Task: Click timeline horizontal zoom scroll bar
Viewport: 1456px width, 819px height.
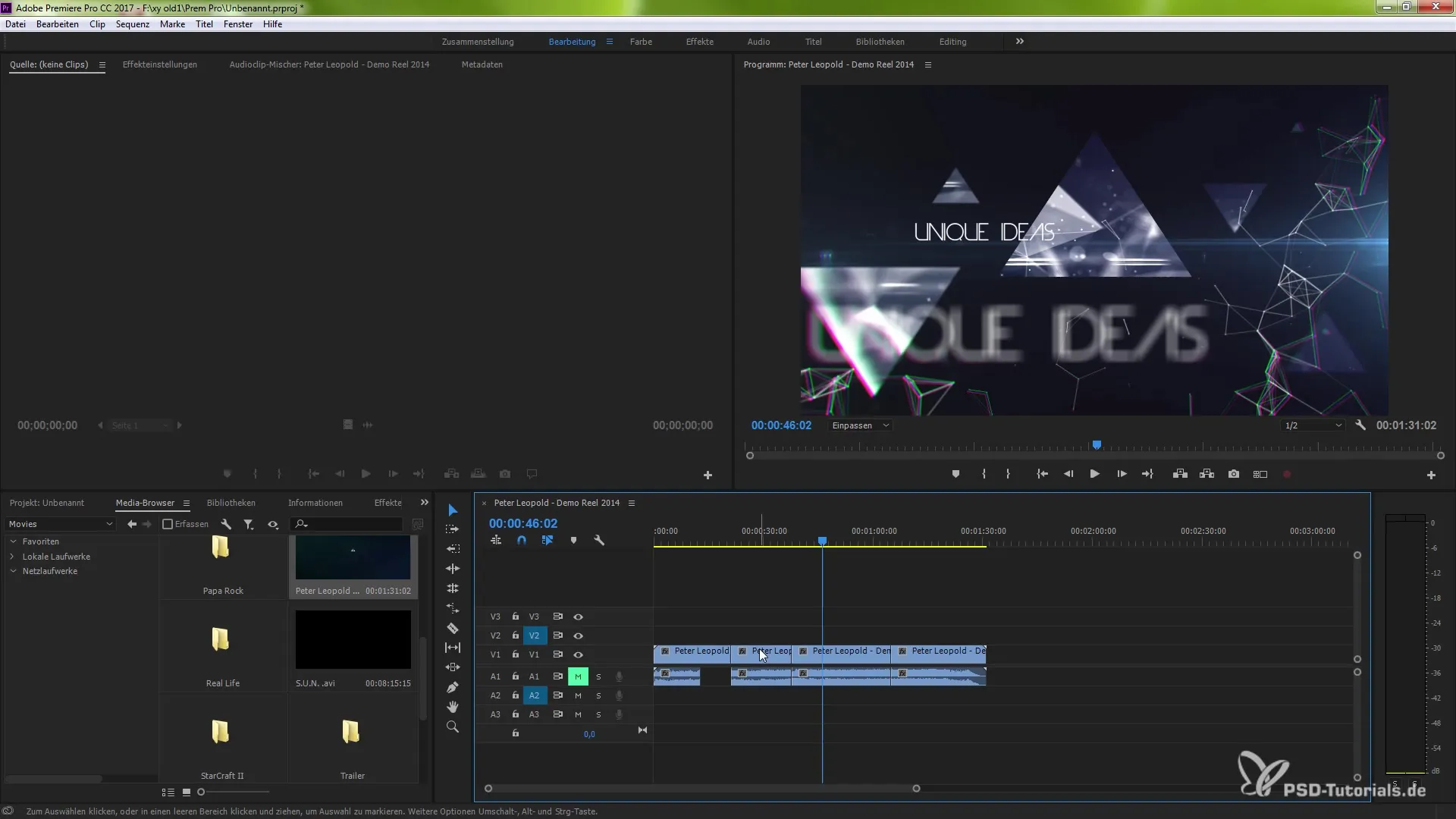Action: [702, 789]
